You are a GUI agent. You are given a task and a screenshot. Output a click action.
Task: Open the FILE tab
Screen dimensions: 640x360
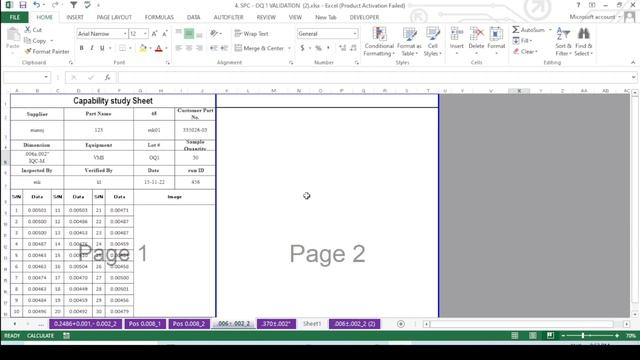pos(15,17)
